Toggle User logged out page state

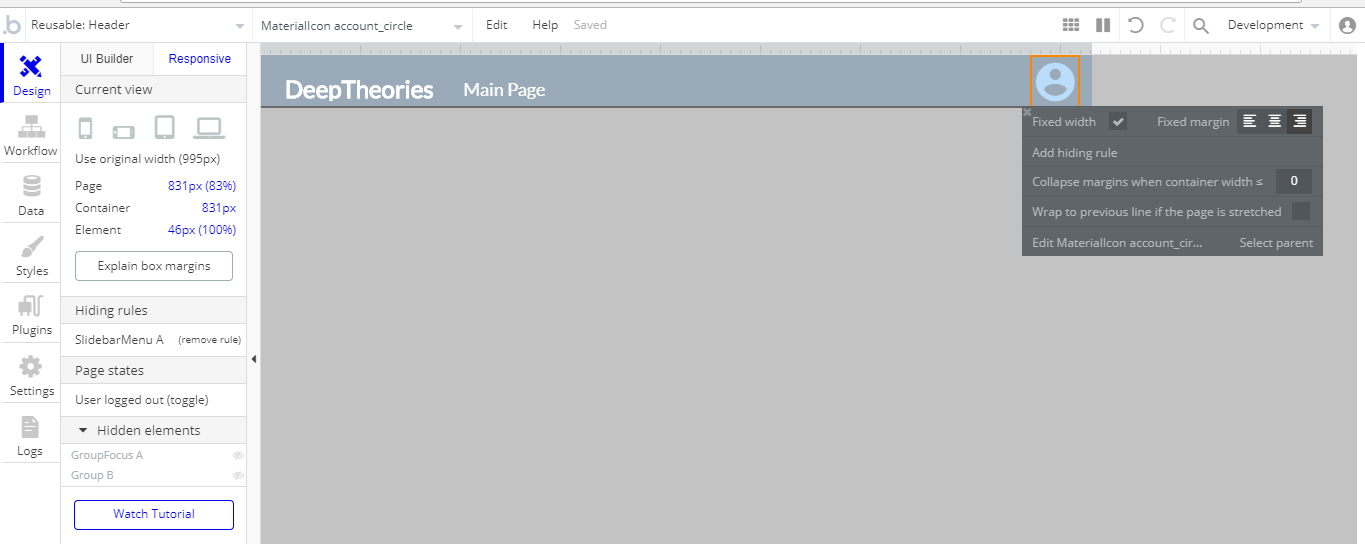[x=142, y=400]
